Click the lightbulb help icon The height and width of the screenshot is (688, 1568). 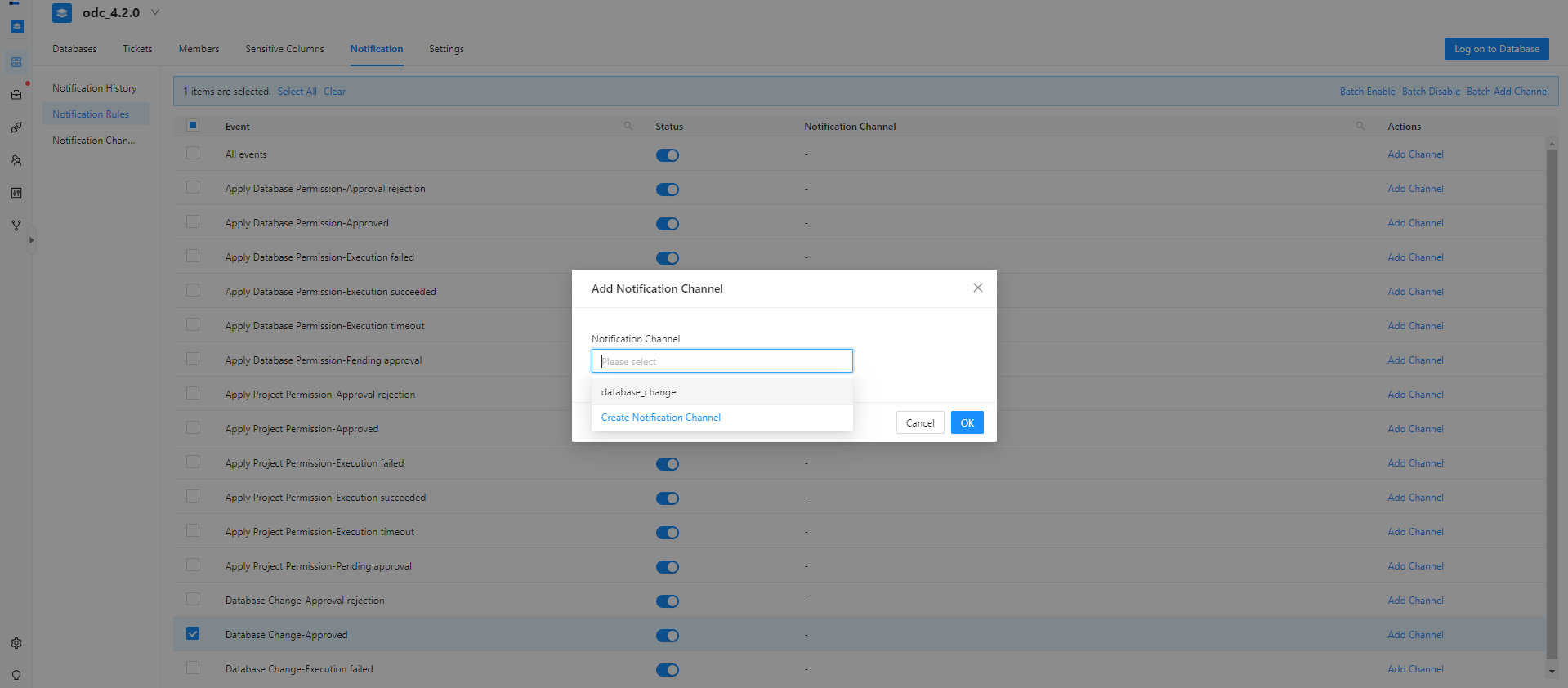(16, 676)
